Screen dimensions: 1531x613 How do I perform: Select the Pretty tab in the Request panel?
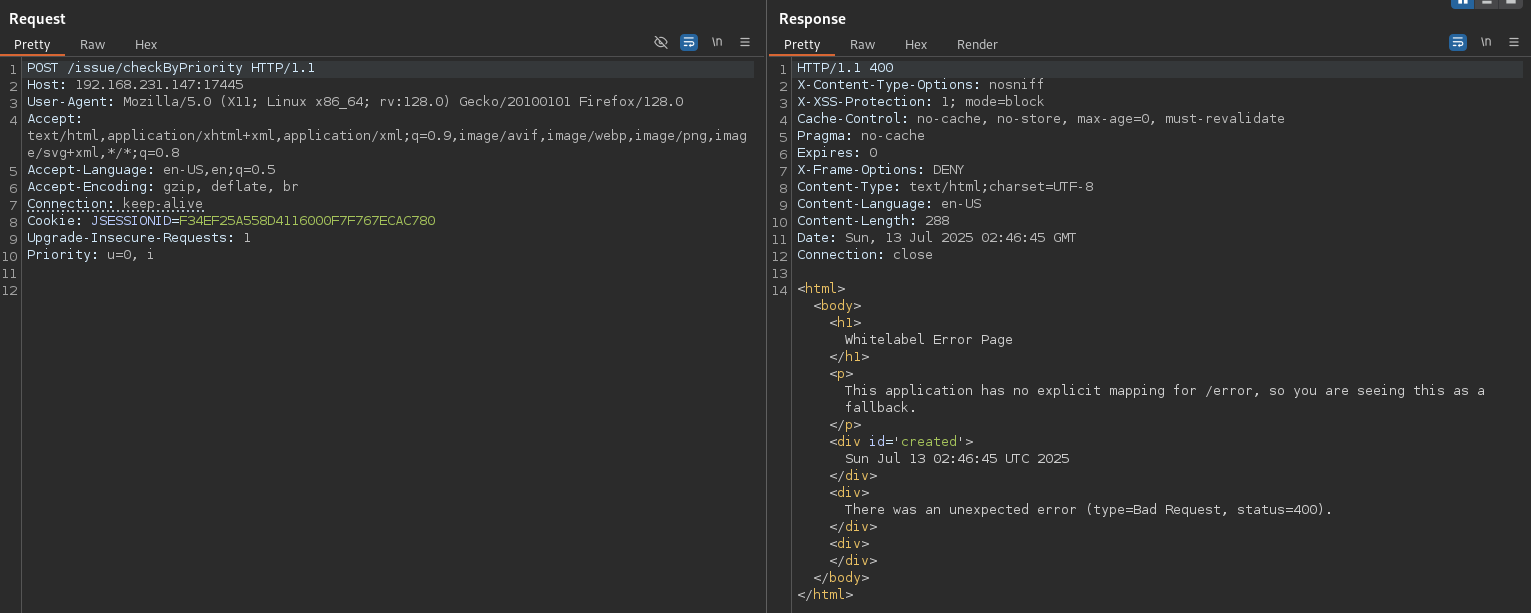point(33,44)
